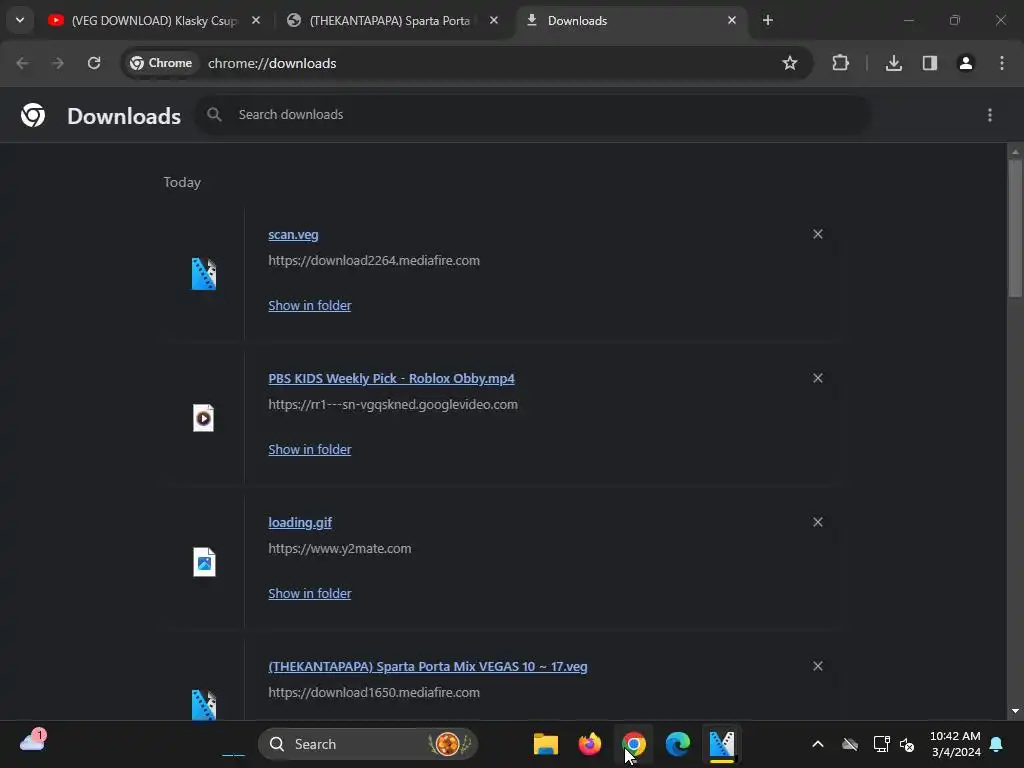Screen dimensions: 1024x768
Task: Open File Explorer from the taskbar
Action: tap(546, 744)
